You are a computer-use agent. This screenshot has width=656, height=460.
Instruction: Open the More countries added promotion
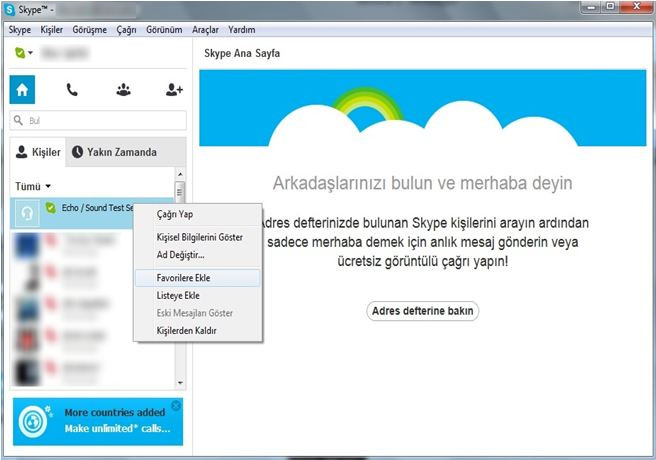98,422
